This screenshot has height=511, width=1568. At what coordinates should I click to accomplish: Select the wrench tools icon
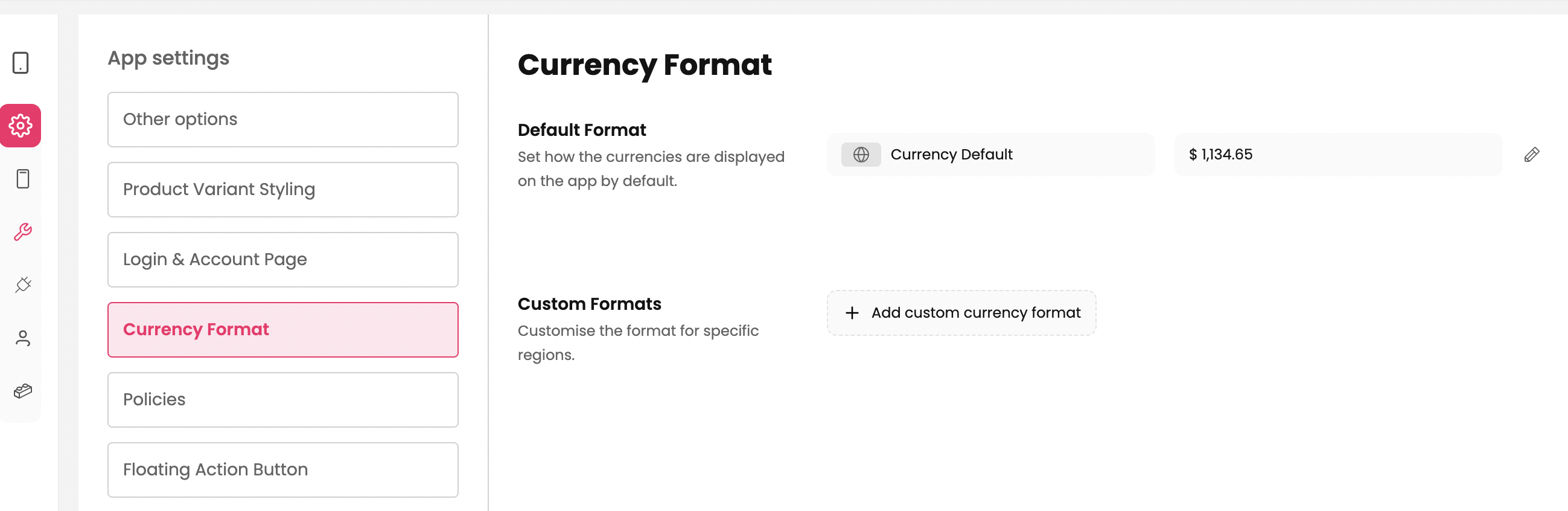22,232
